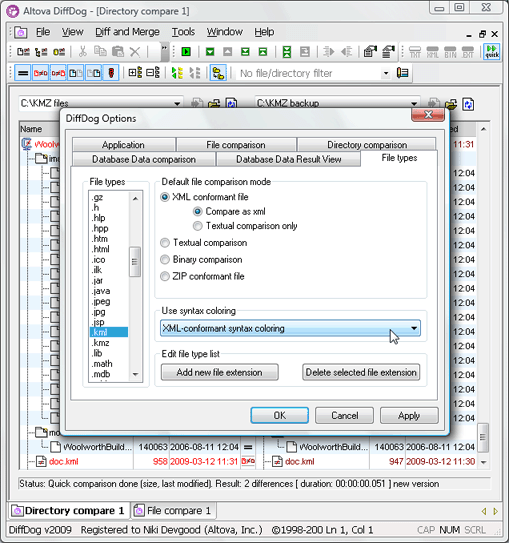Click the file types list scrollbar thumb
The image size is (509, 543).
[x=135, y=262]
